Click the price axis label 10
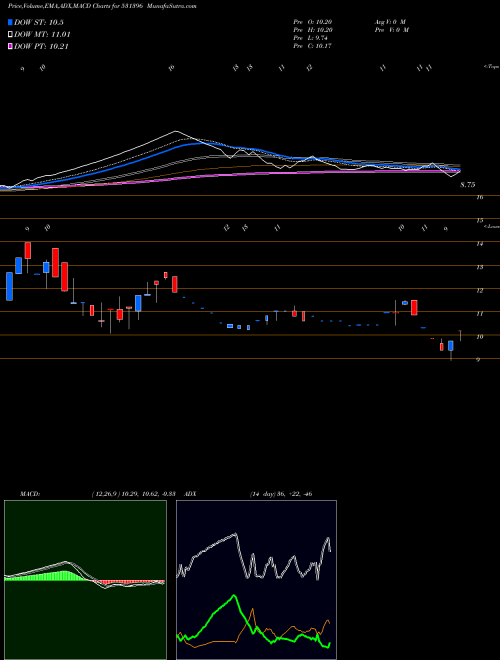500x660 pixels. click(480, 337)
